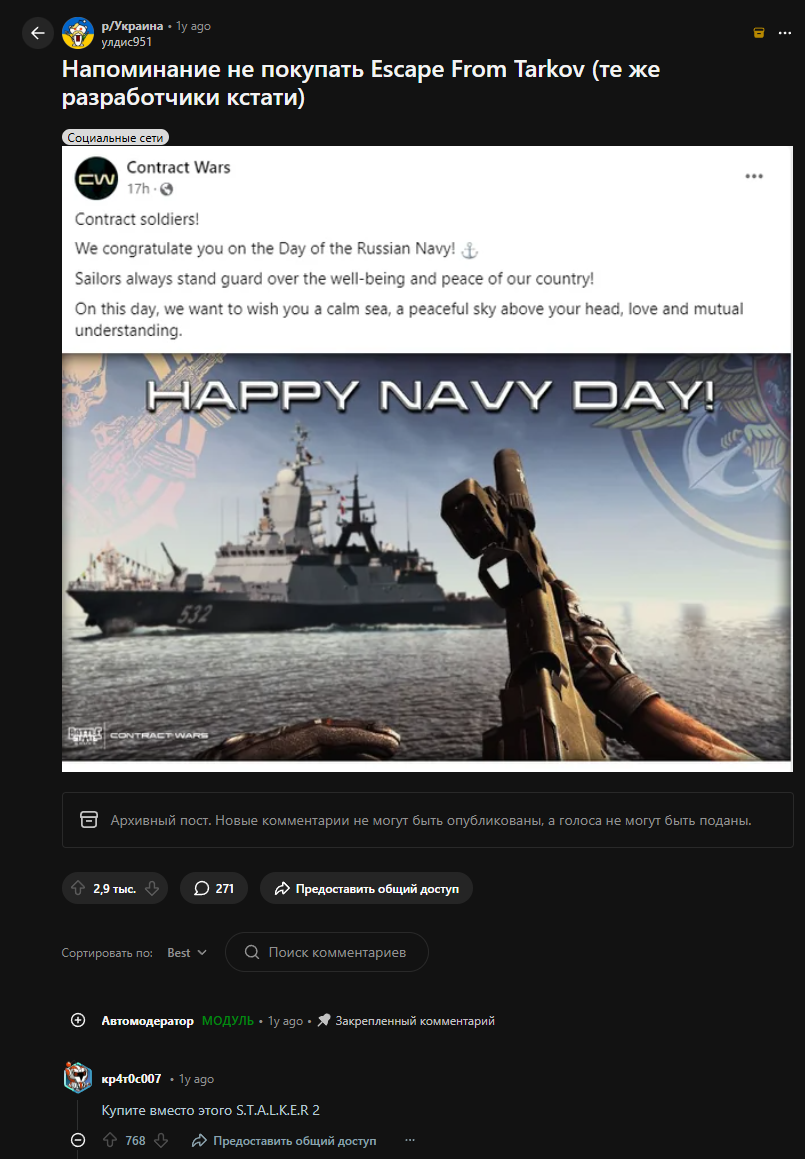
Task: Open р/Украина subreddit link
Action: click(x=132, y=26)
